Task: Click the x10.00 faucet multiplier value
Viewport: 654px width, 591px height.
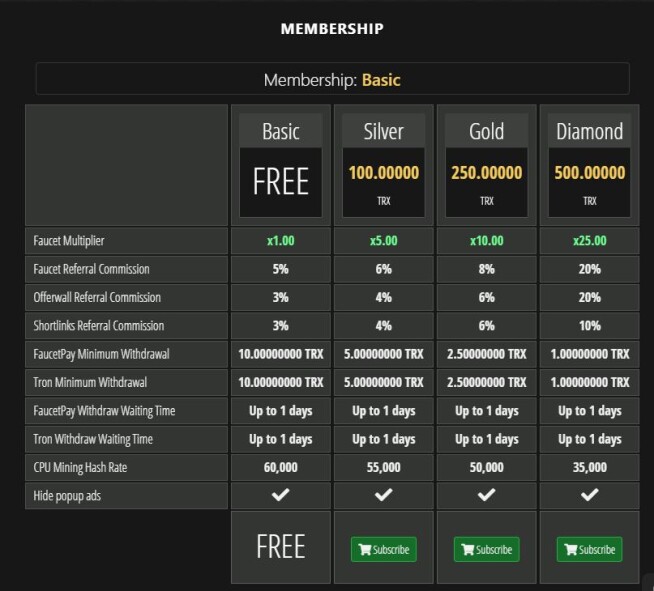Action: pos(487,241)
